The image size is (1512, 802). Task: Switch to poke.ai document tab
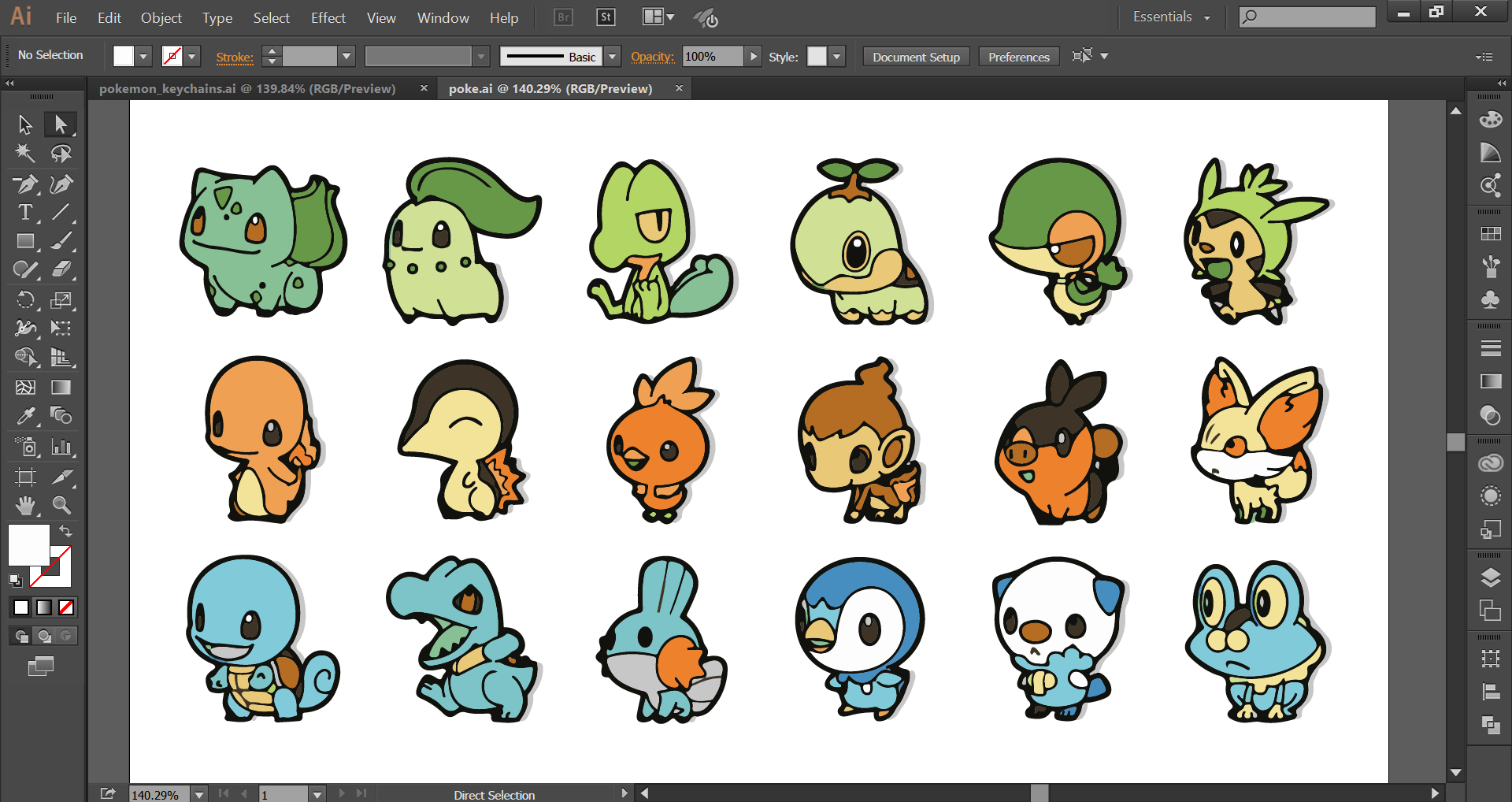(x=550, y=88)
